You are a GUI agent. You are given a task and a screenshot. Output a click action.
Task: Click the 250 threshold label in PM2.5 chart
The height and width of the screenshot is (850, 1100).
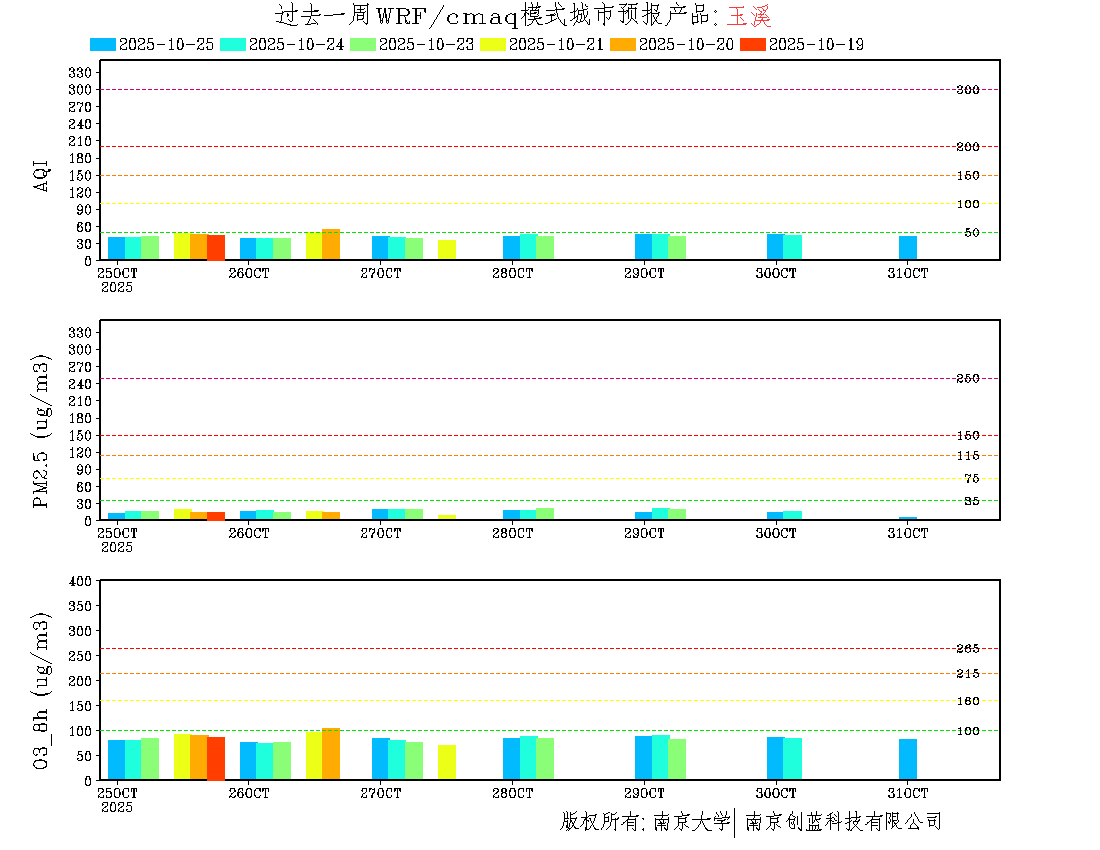click(967, 379)
